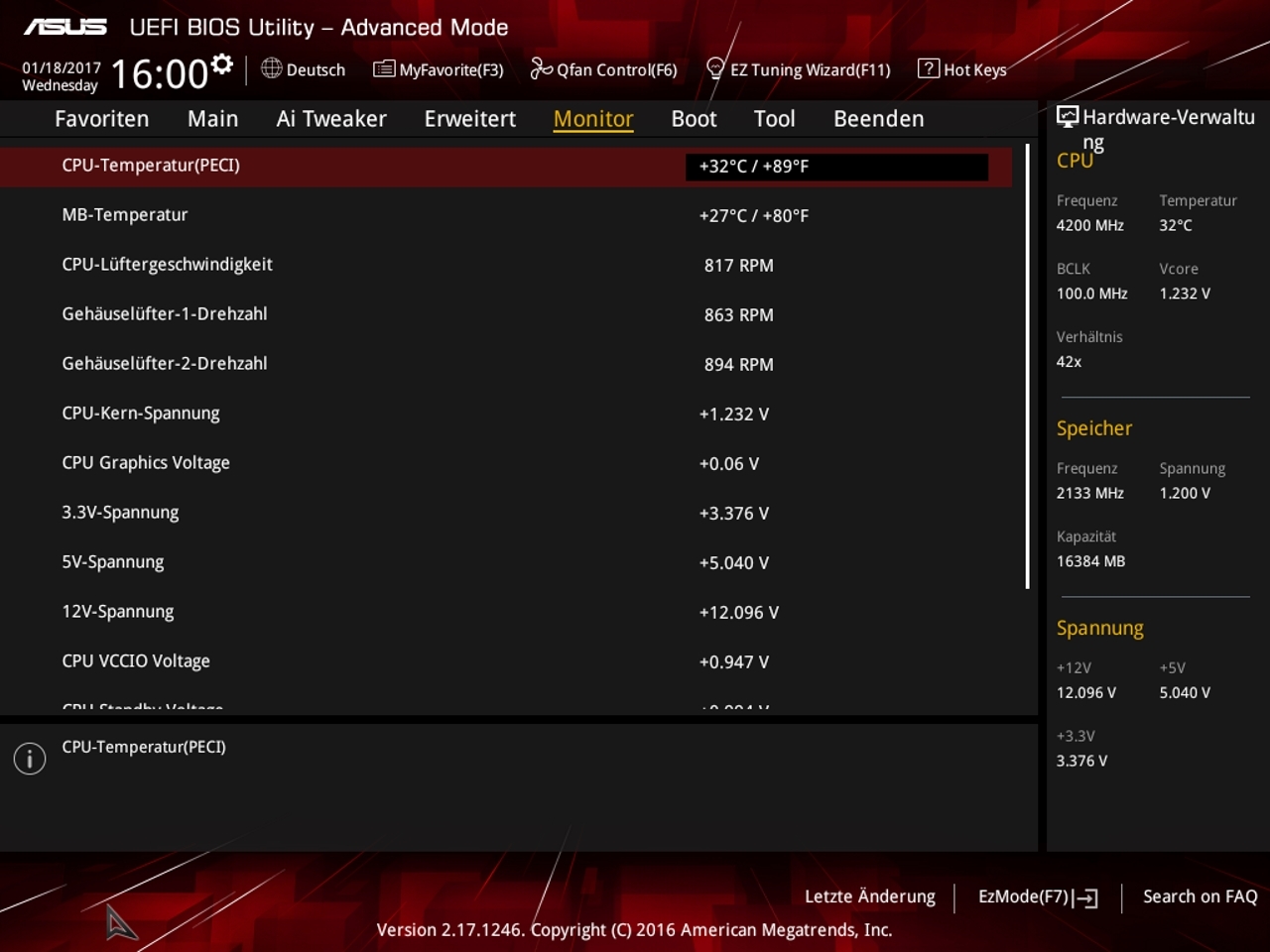This screenshot has width=1270, height=952.
Task: Click the 894 RPM value
Action: (738, 365)
